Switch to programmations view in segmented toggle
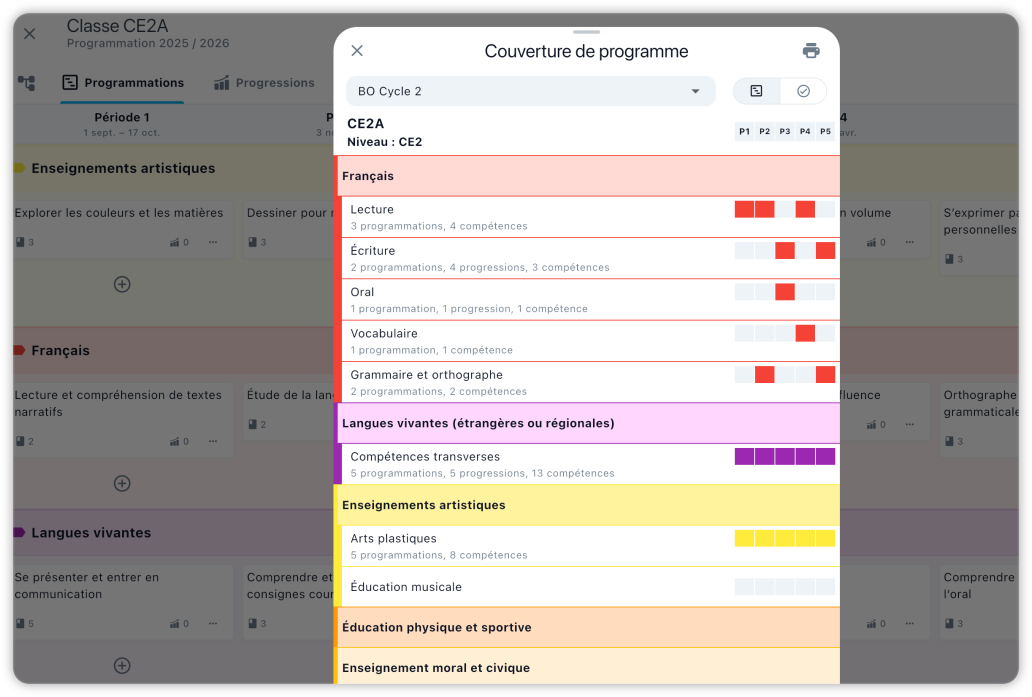 (x=757, y=91)
